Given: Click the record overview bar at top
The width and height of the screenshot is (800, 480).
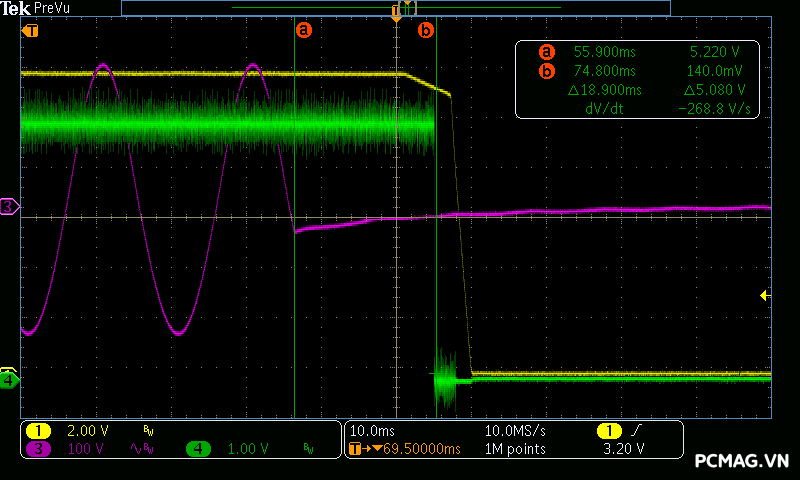Looking at the screenshot, I should pos(396,8).
